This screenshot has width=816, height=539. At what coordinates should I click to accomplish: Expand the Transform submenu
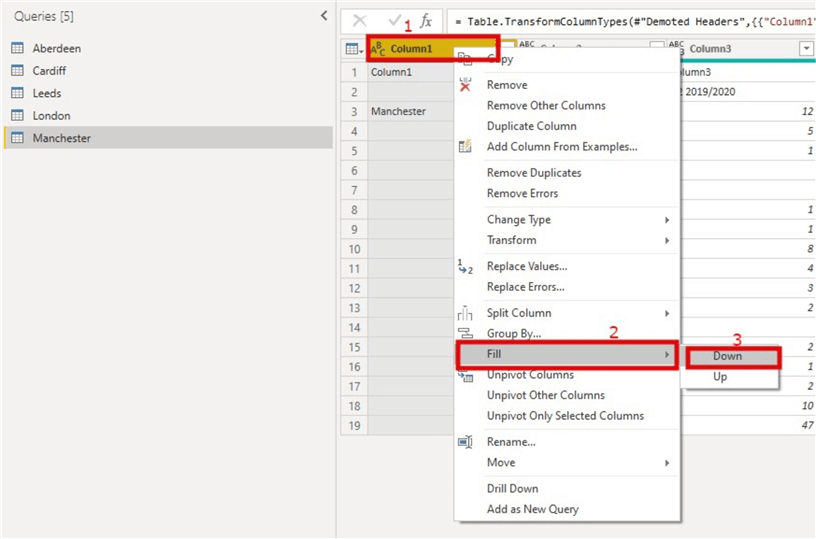click(x=575, y=241)
